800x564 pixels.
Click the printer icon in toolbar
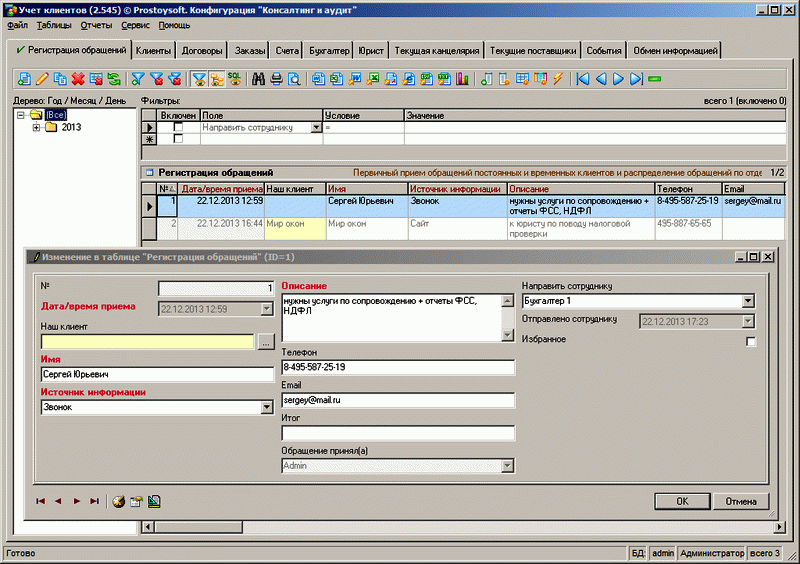click(276, 78)
